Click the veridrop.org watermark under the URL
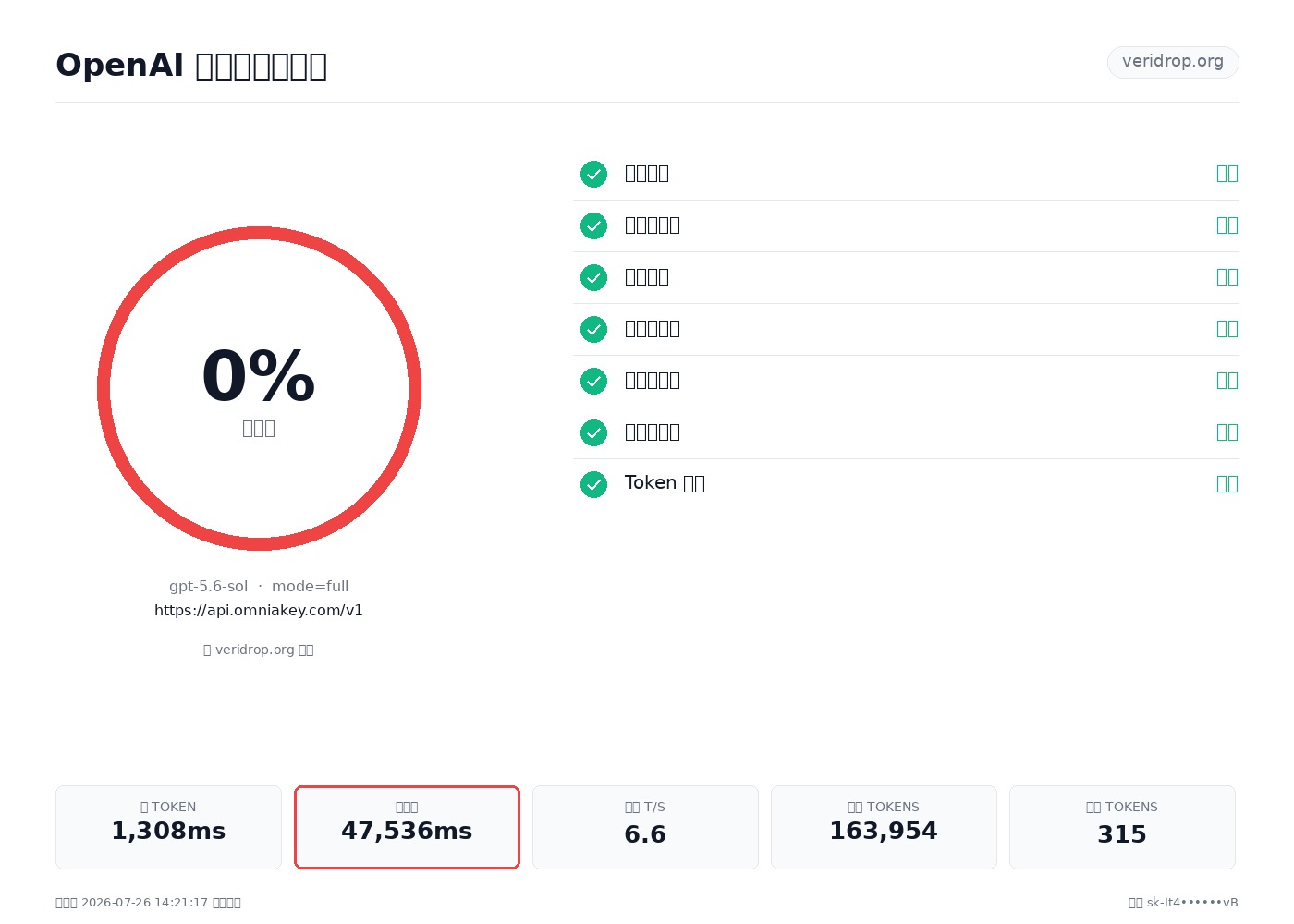Image resolution: width=1294 pixels, height=924 pixels. tap(259, 650)
